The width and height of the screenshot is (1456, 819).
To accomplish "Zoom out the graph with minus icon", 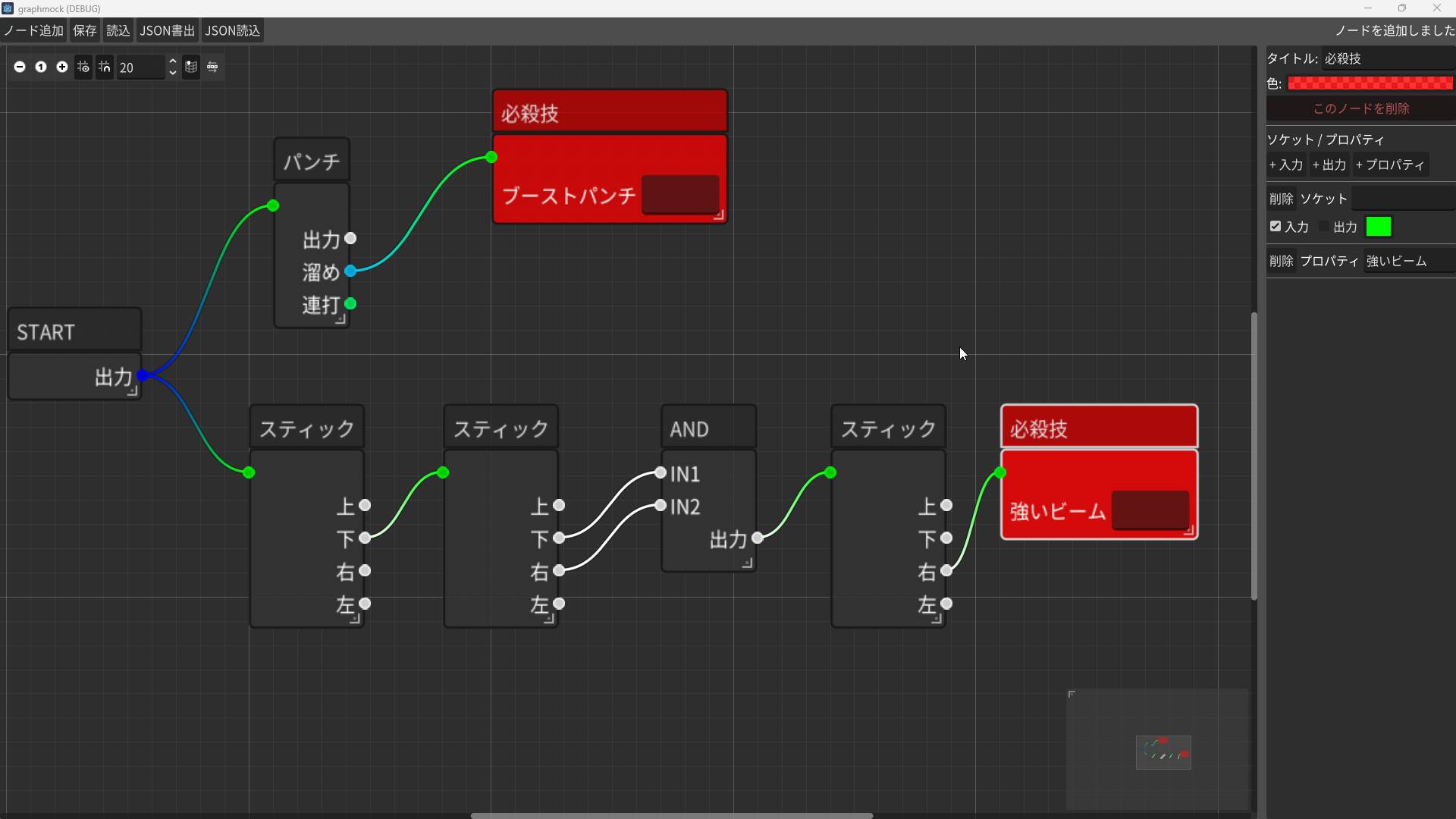I will 20,67.
